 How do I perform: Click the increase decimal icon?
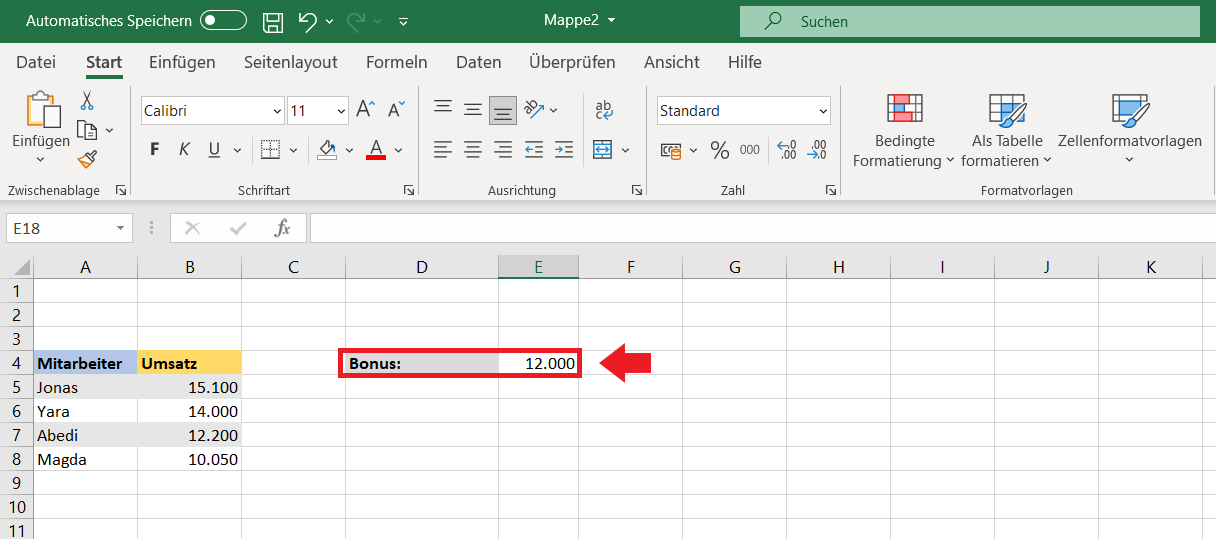tap(787, 150)
